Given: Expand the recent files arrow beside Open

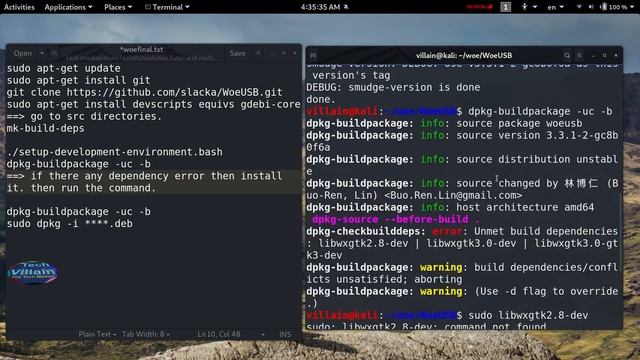Looking at the screenshot, I should pos(42,53).
